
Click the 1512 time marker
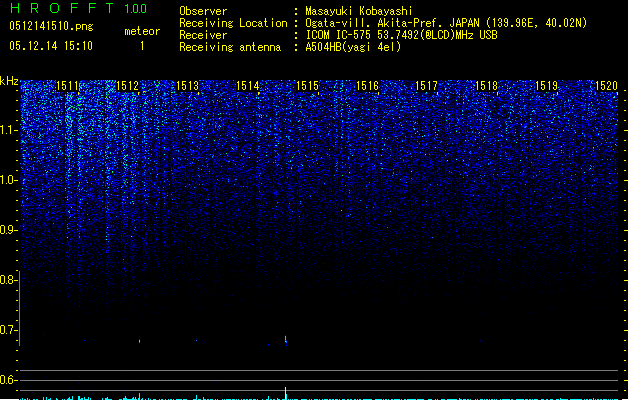coord(127,86)
